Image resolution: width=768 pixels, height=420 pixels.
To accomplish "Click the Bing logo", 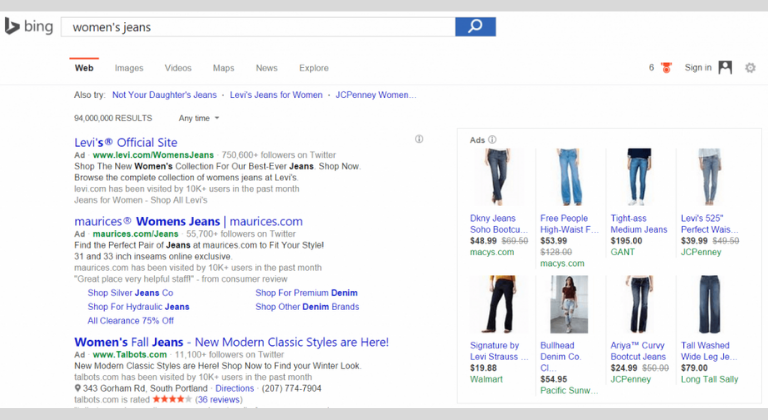I will coord(28,26).
